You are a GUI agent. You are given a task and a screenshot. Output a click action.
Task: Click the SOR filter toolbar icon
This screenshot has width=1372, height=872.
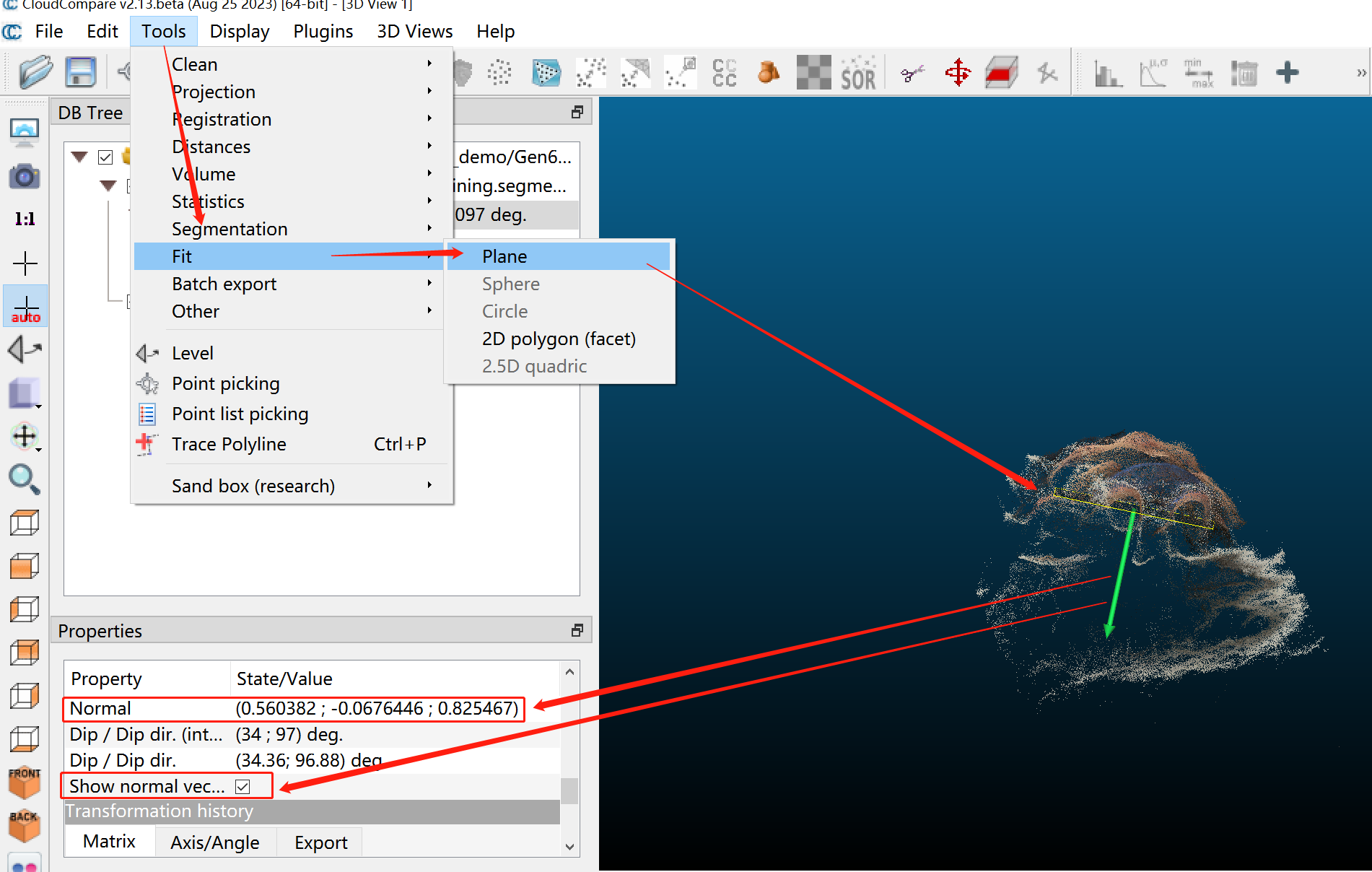(858, 72)
